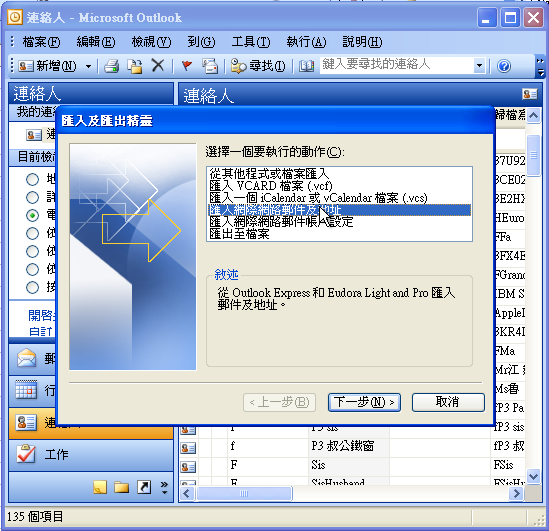
Task: Select 匯出至檔案 option
Action: 339,234
